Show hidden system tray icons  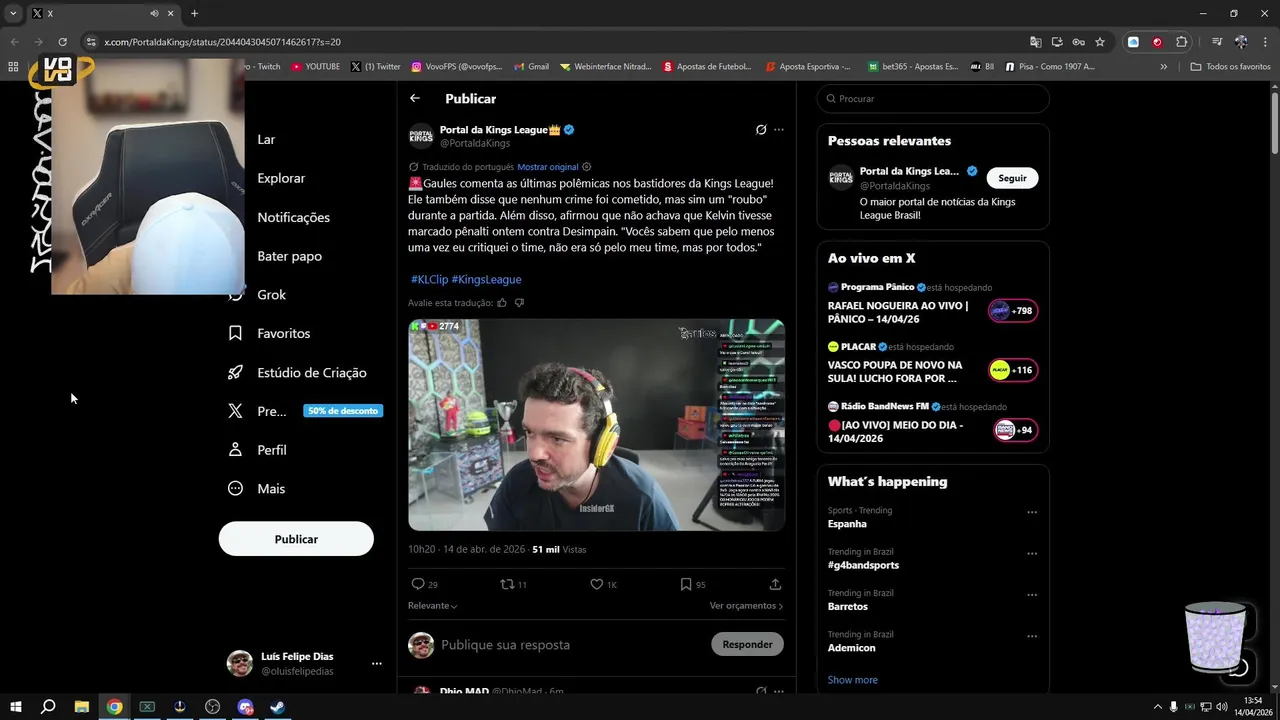click(x=1158, y=707)
